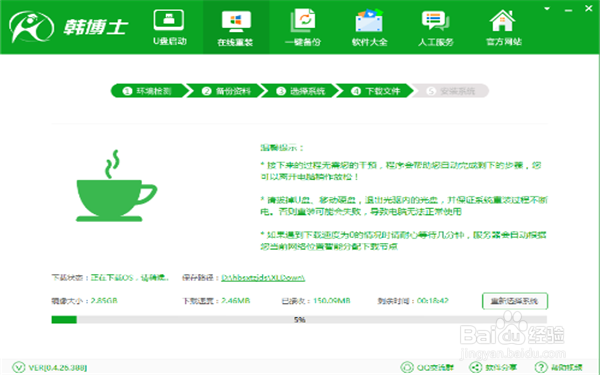Minimize the 韩博士 window
This screenshot has height=375, width=600.
568,10
